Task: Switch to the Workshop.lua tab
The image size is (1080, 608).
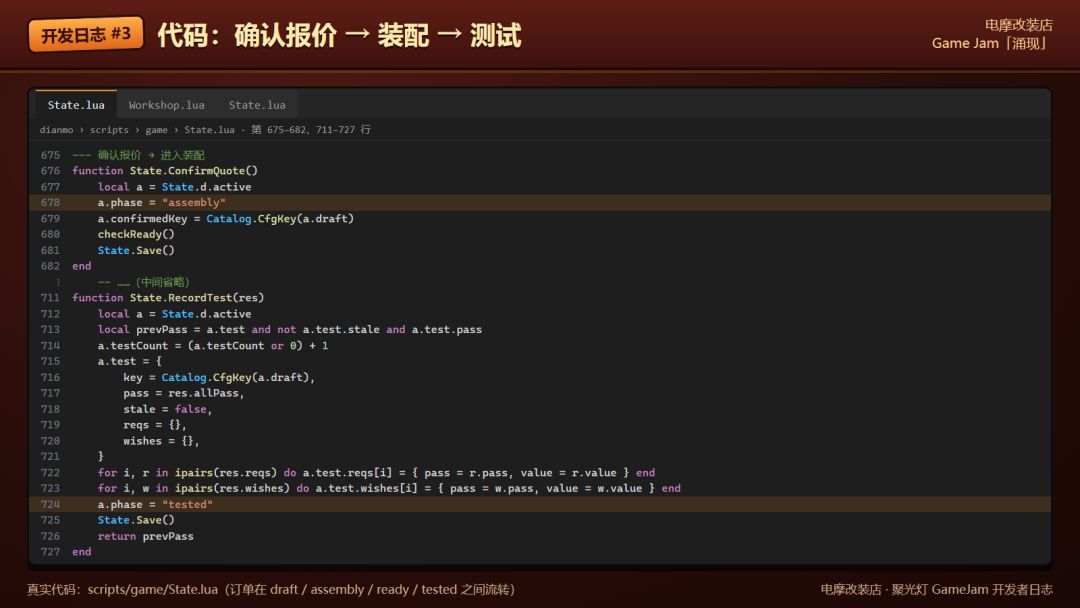Action: pyautogui.click(x=166, y=105)
